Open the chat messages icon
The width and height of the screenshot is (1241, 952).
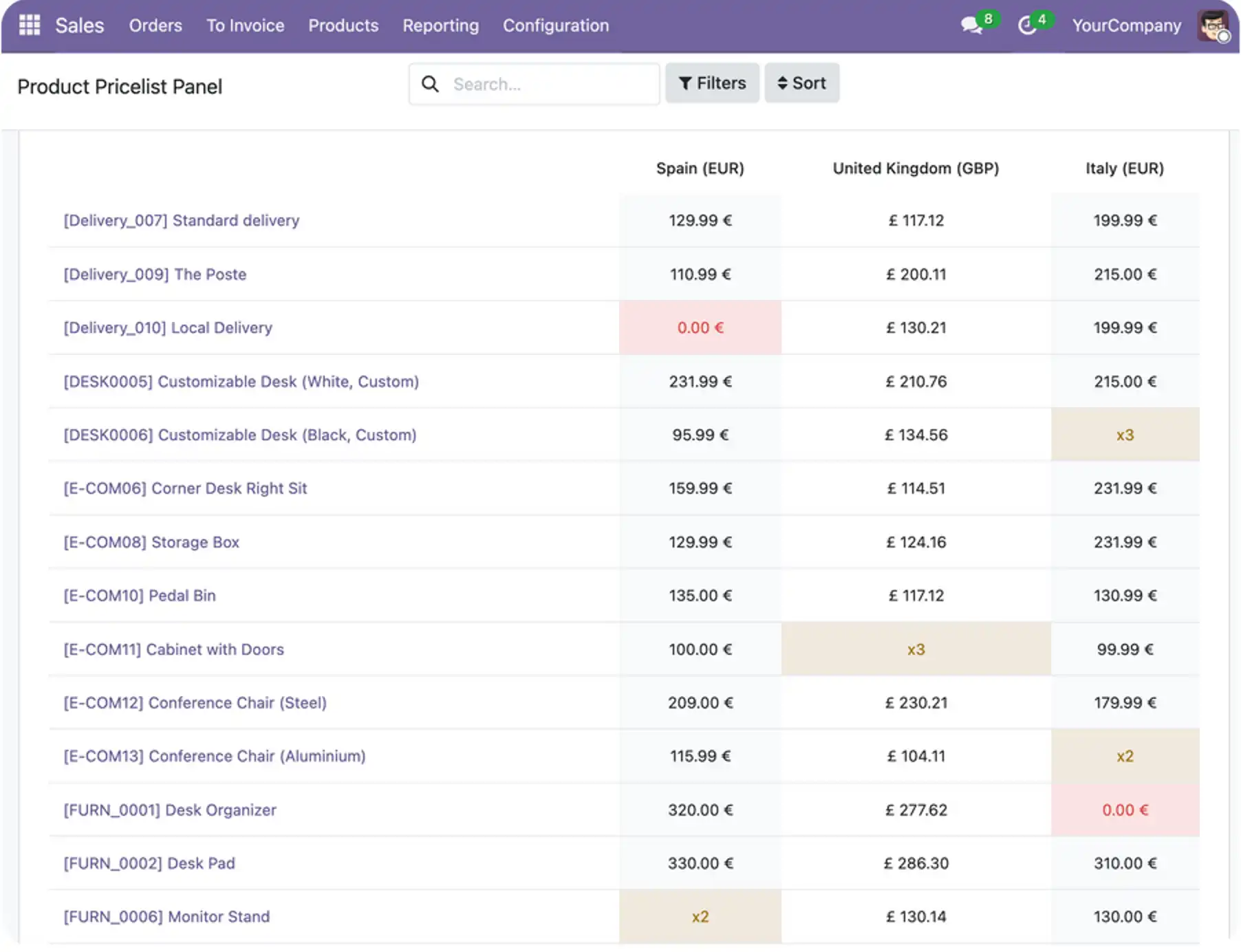[971, 25]
